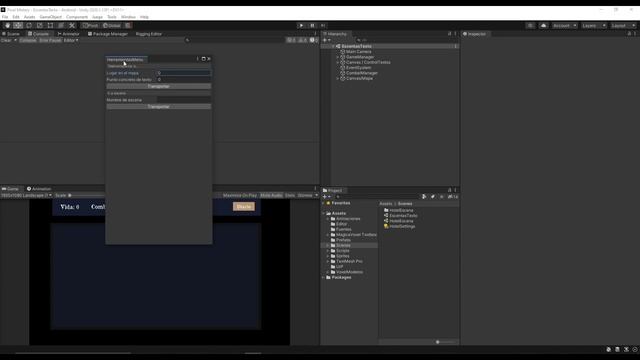640x360 pixels.
Task: Switch to the Rigging Editor tab
Action: 149,34
